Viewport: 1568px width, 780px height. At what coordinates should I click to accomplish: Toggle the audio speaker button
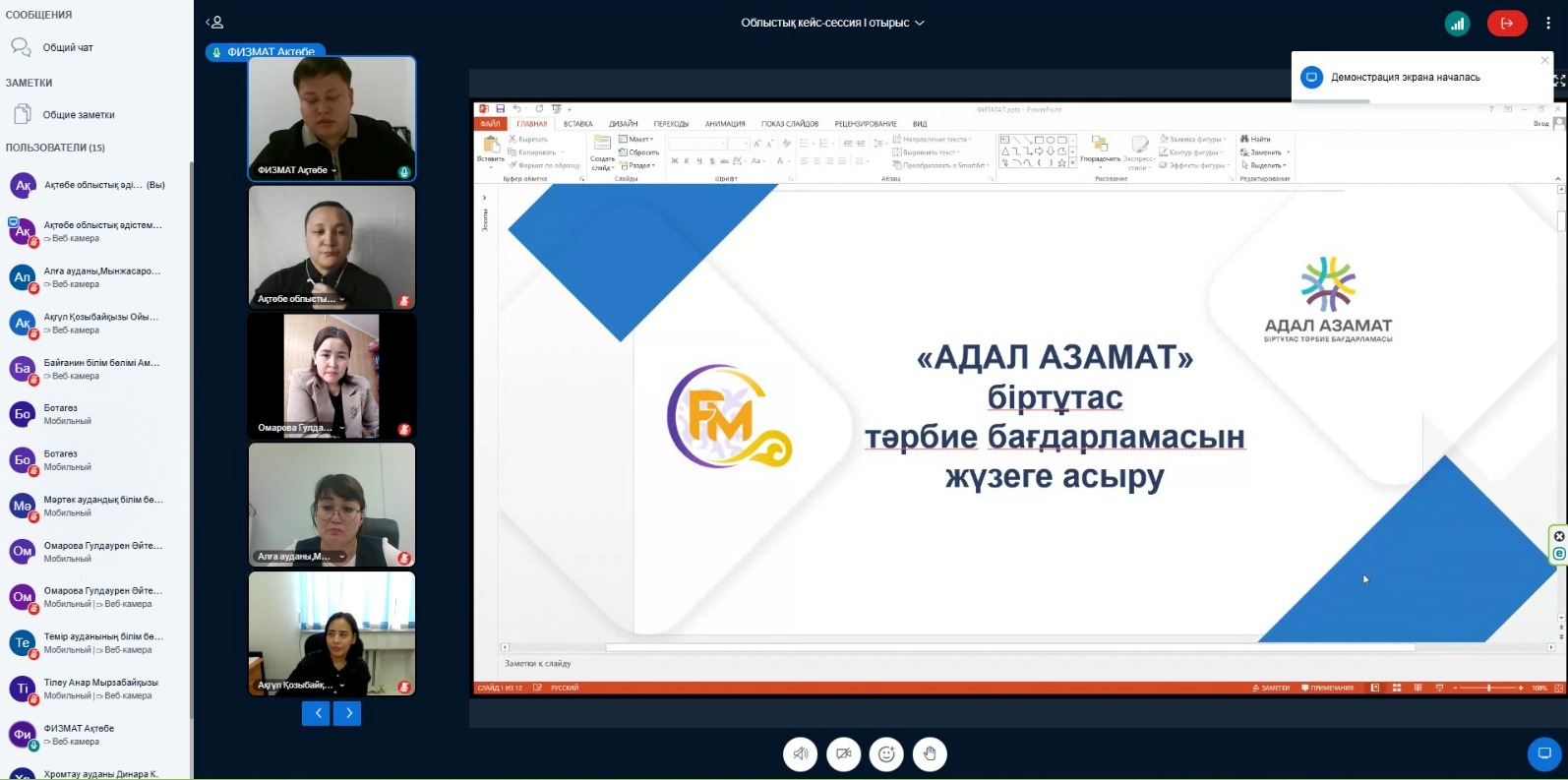click(801, 754)
